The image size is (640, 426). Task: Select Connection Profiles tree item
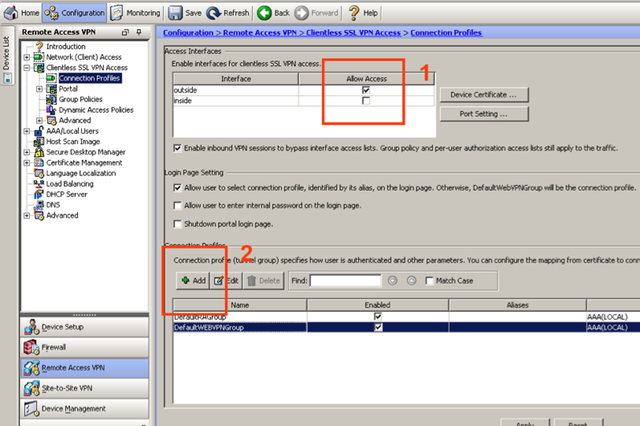90,78
